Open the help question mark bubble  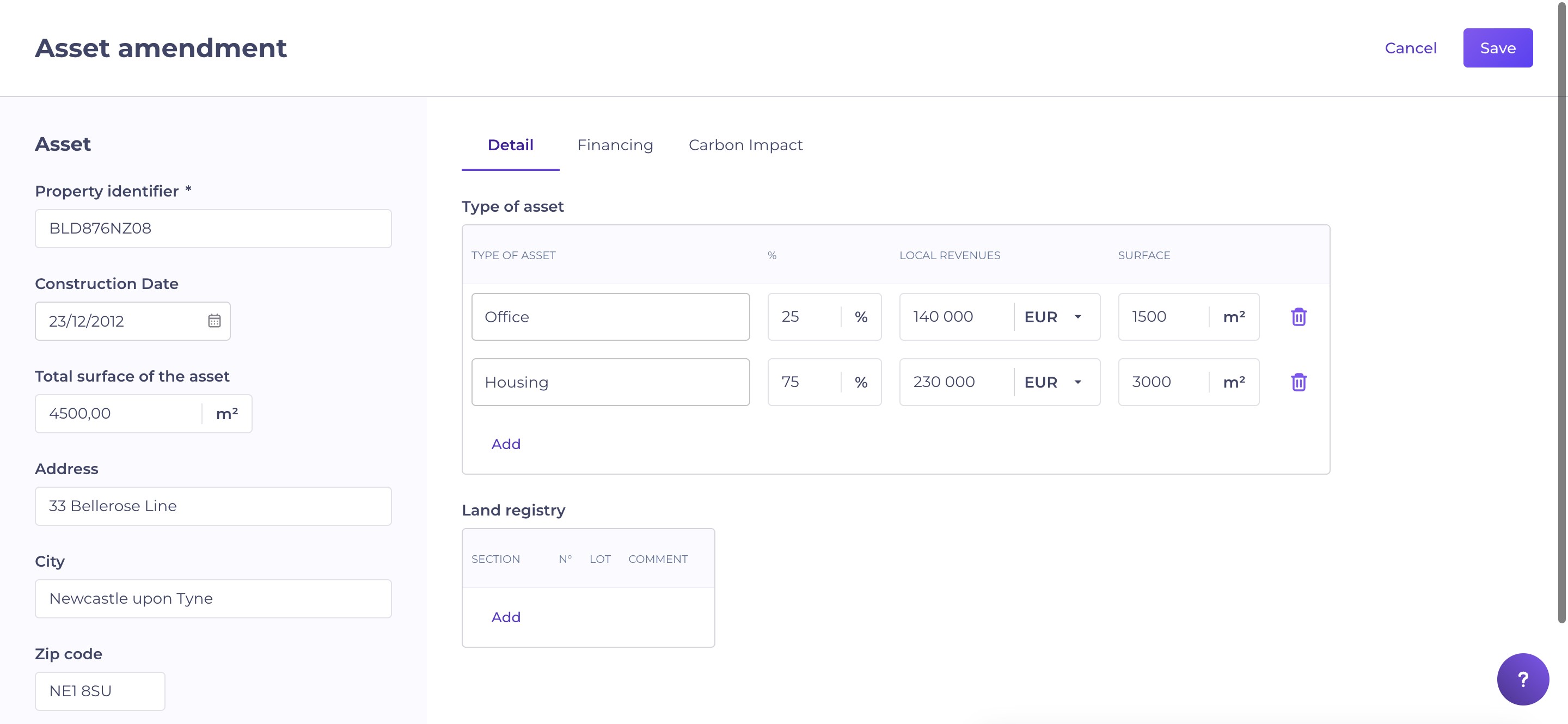click(1522, 679)
